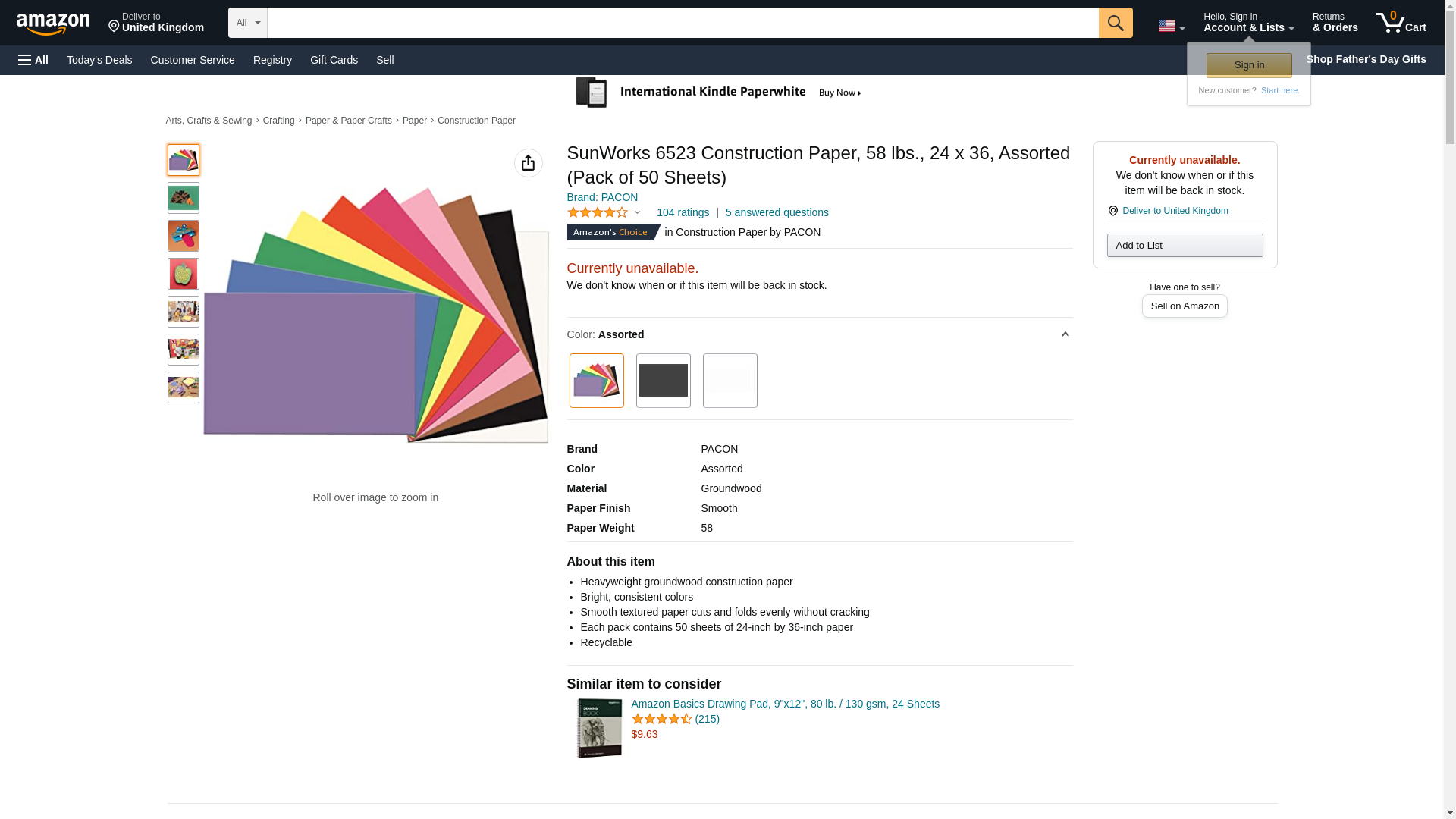
Task: Open the All hamburger menu
Action: coord(33,60)
